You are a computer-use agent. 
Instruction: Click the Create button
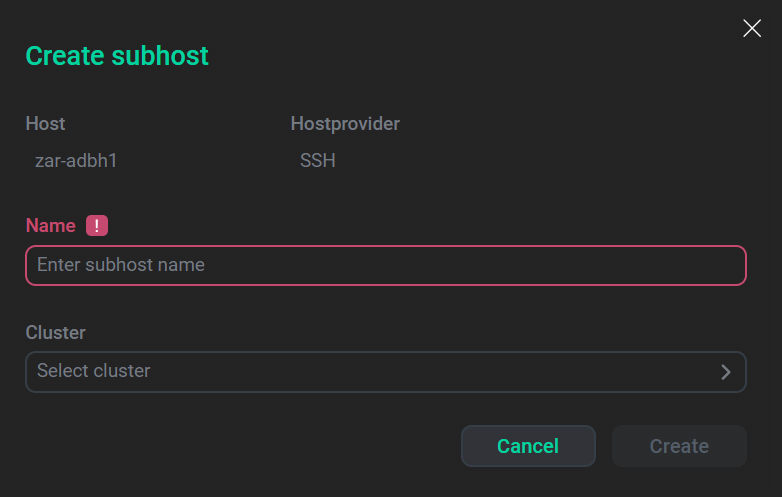click(x=679, y=446)
